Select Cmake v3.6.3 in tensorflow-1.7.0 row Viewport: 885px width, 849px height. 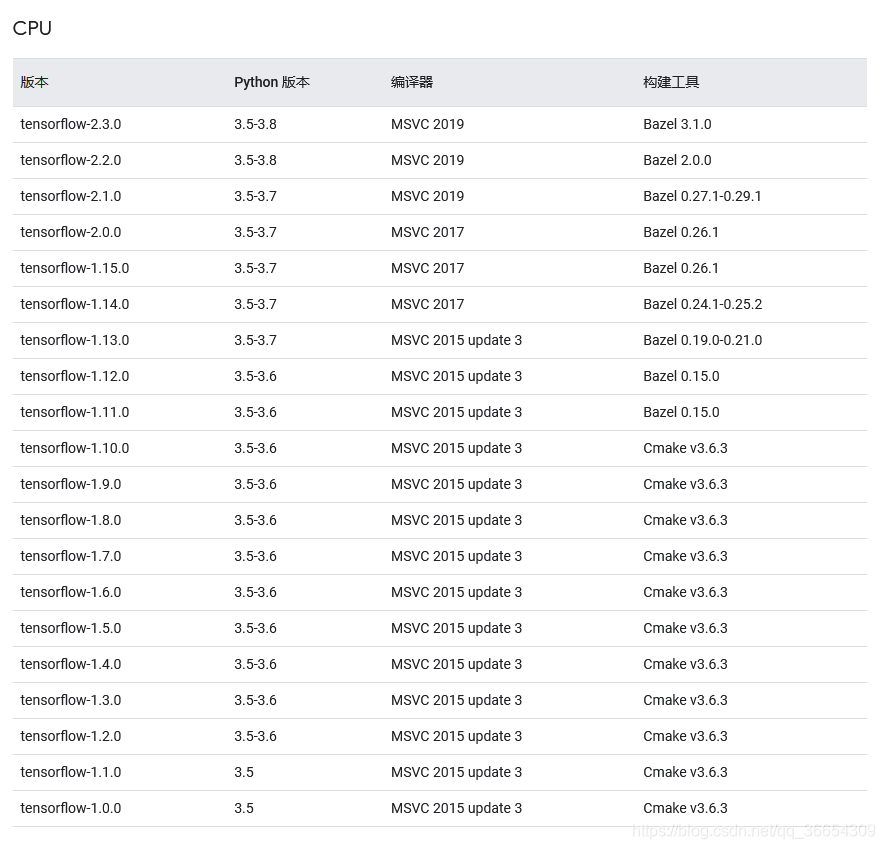685,557
